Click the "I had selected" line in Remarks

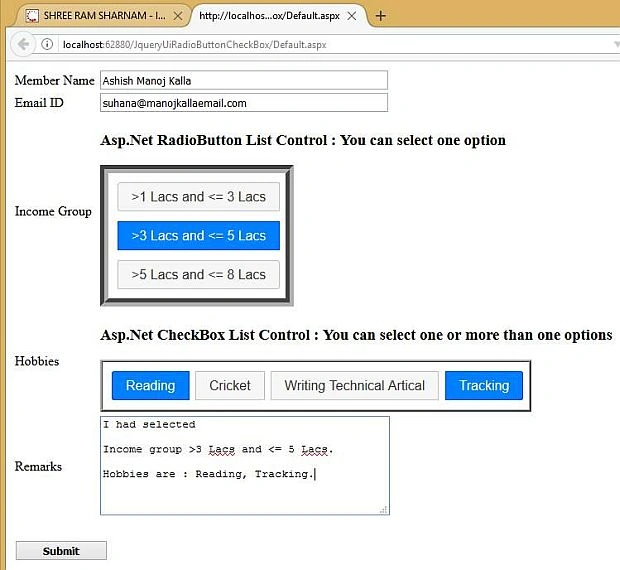tap(149, 425)
